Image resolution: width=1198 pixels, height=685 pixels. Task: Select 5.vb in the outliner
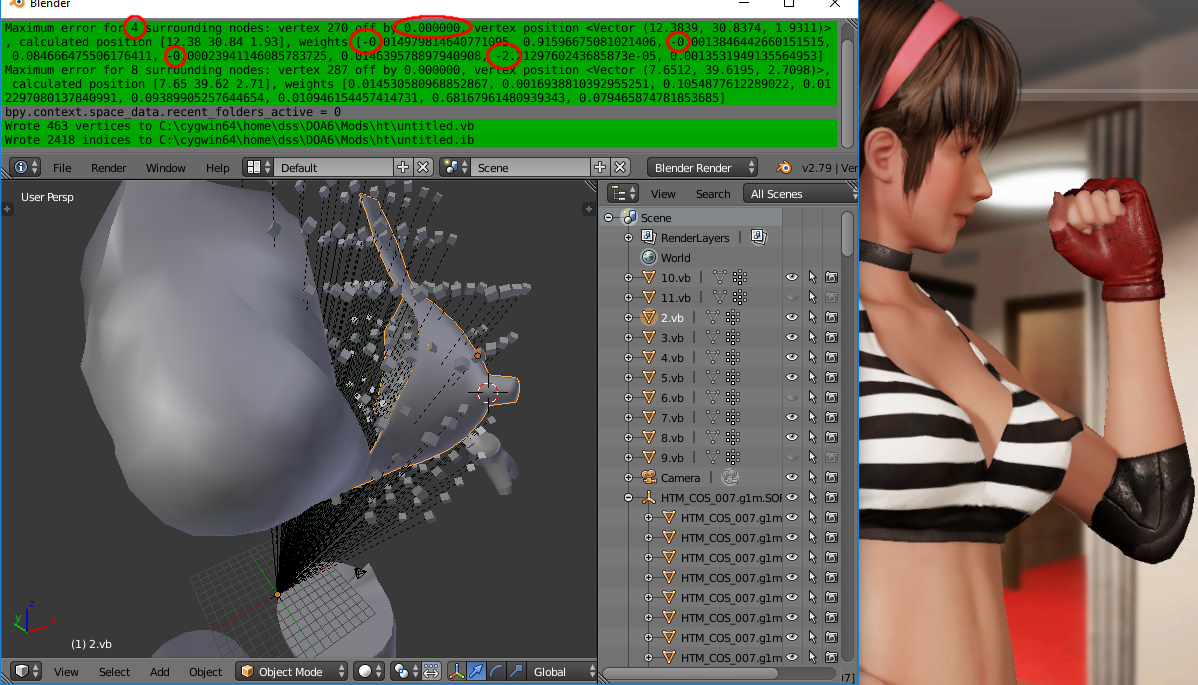pos(672,377)
